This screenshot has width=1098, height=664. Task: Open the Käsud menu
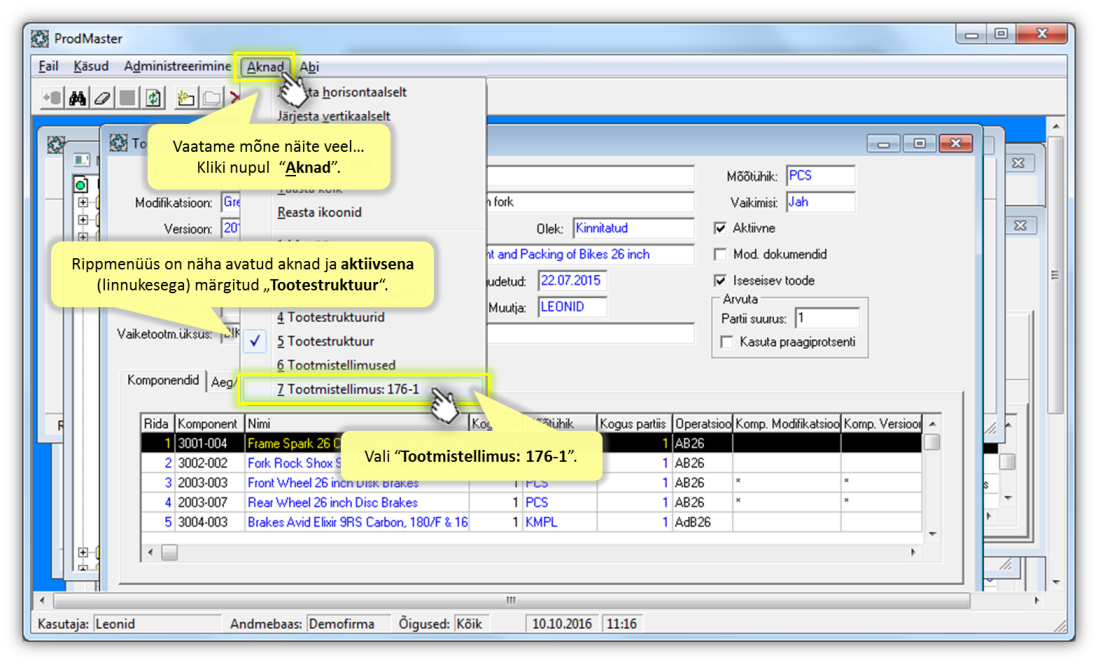coord(91,66)
